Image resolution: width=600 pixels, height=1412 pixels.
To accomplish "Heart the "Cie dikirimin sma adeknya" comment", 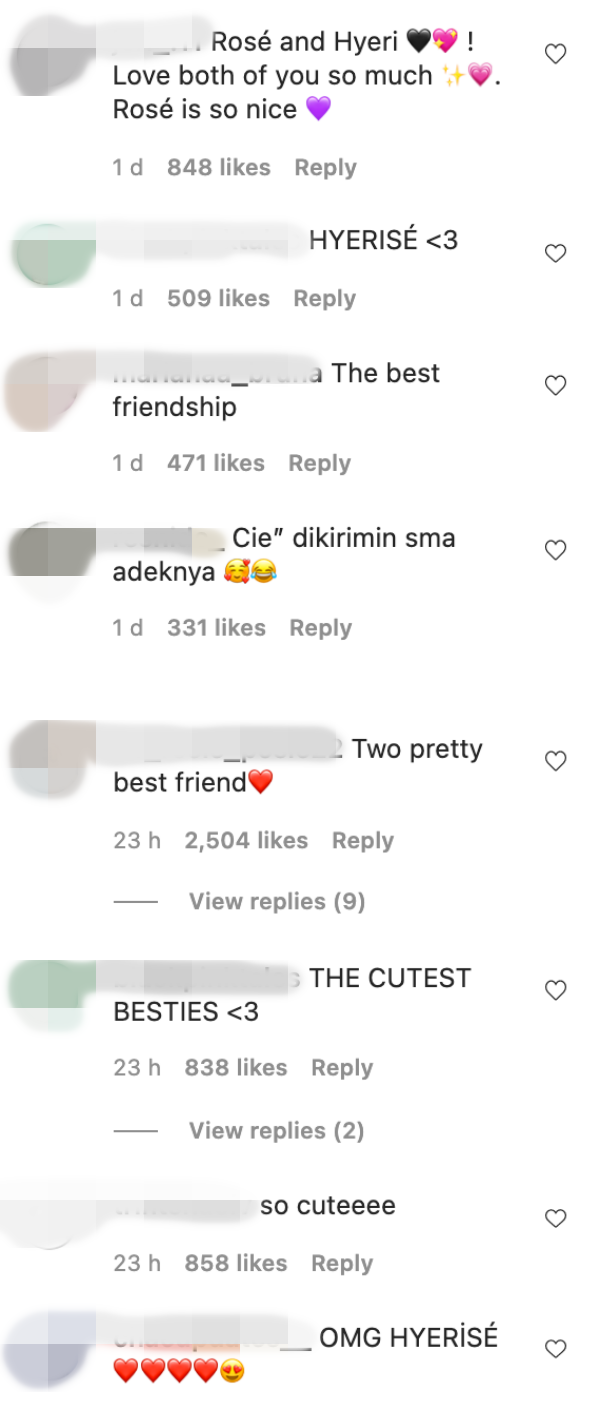I will coord(555,550).
